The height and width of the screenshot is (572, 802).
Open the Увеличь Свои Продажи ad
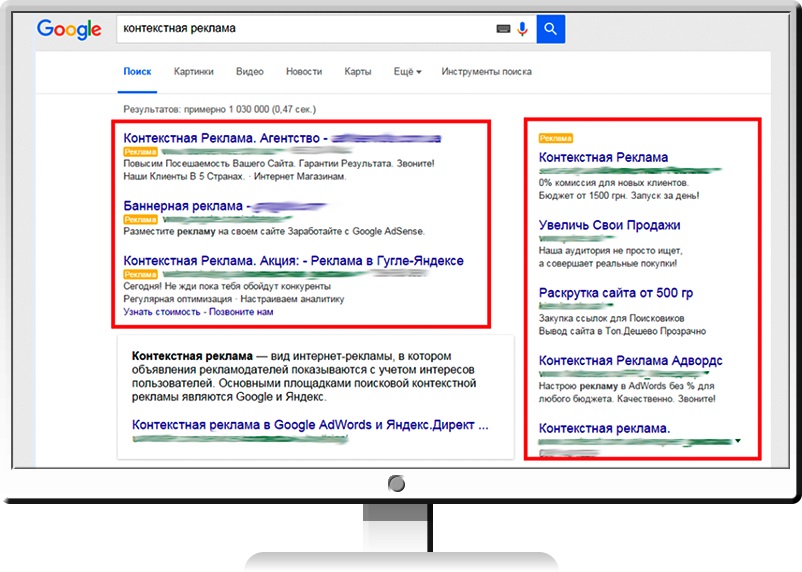(609, 225)
